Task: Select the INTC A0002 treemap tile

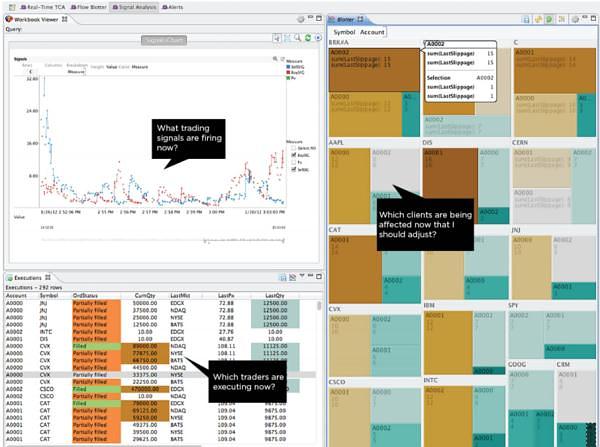Action: (448, 416)
